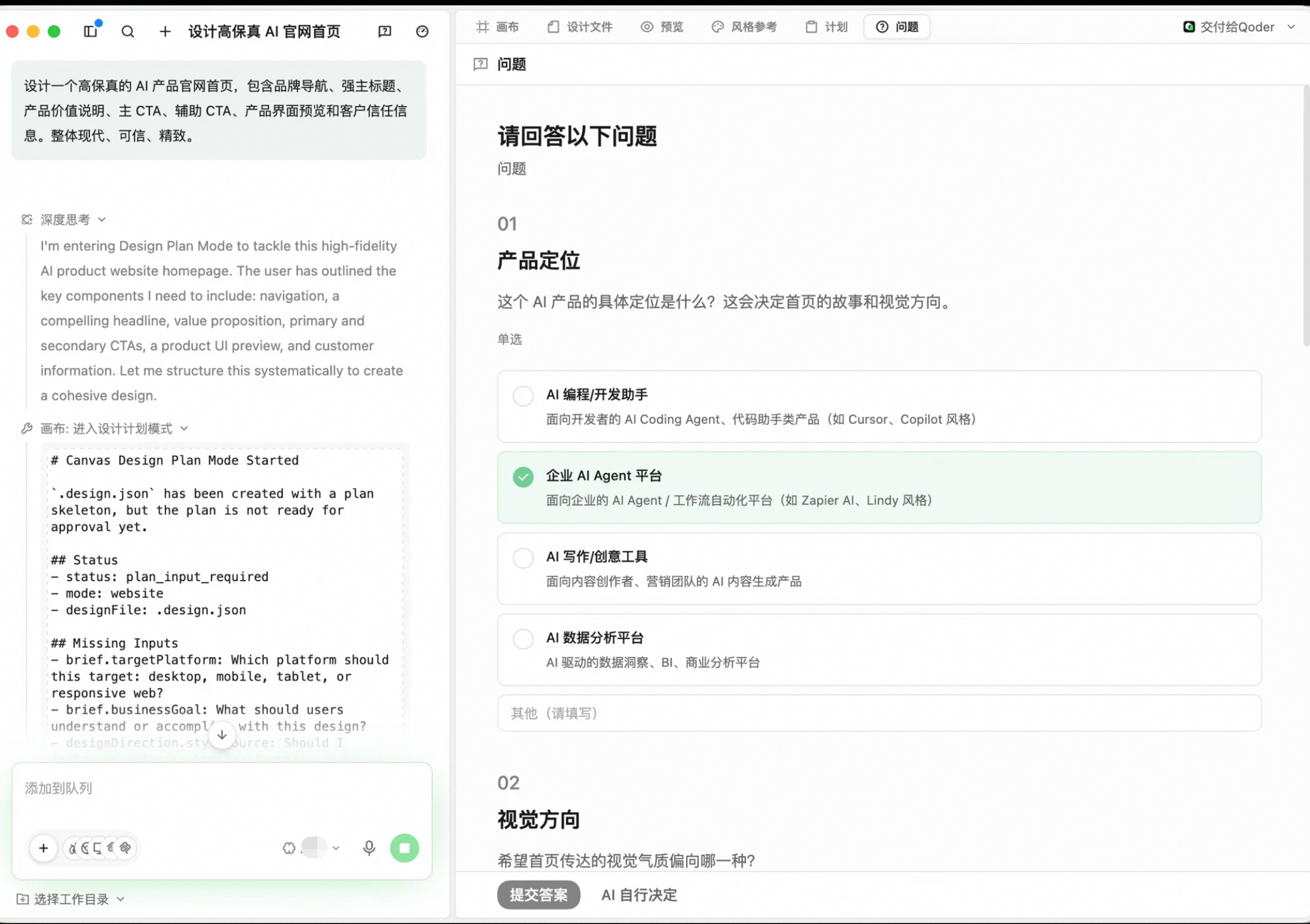
Task: Click the Qoder logo icon
Action: pos(1189,27)
